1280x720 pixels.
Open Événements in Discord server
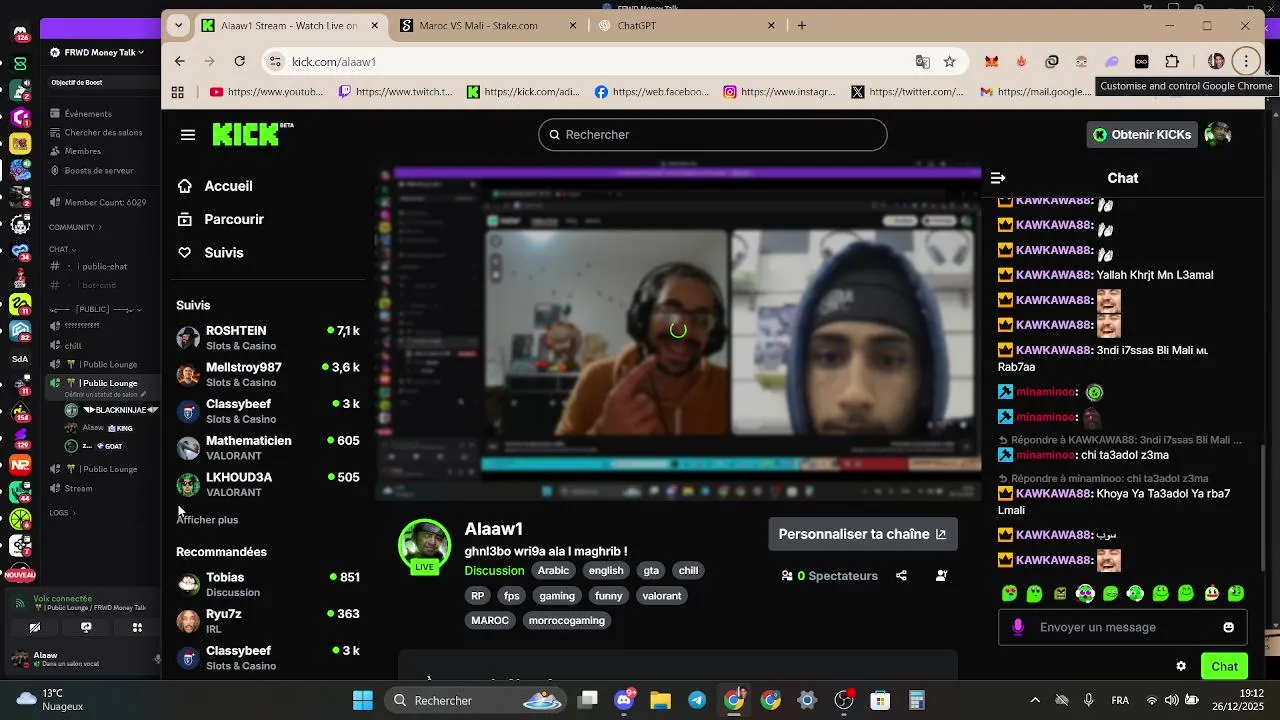[x=88, y=114]
